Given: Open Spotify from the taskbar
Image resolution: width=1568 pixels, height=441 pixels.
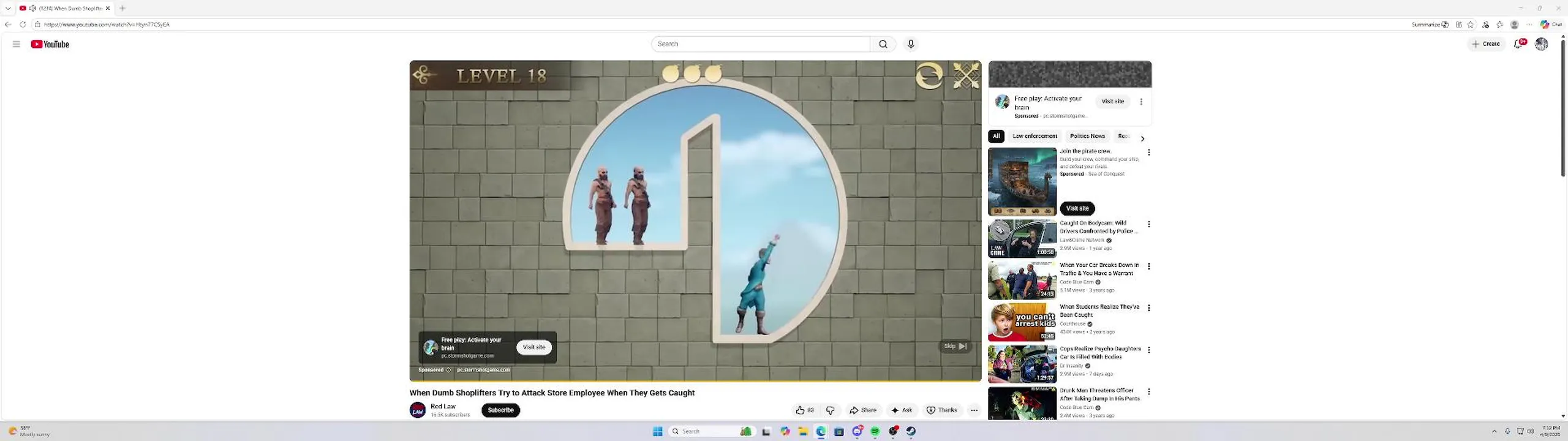Looking at the screenshot, I should point(875,431).
